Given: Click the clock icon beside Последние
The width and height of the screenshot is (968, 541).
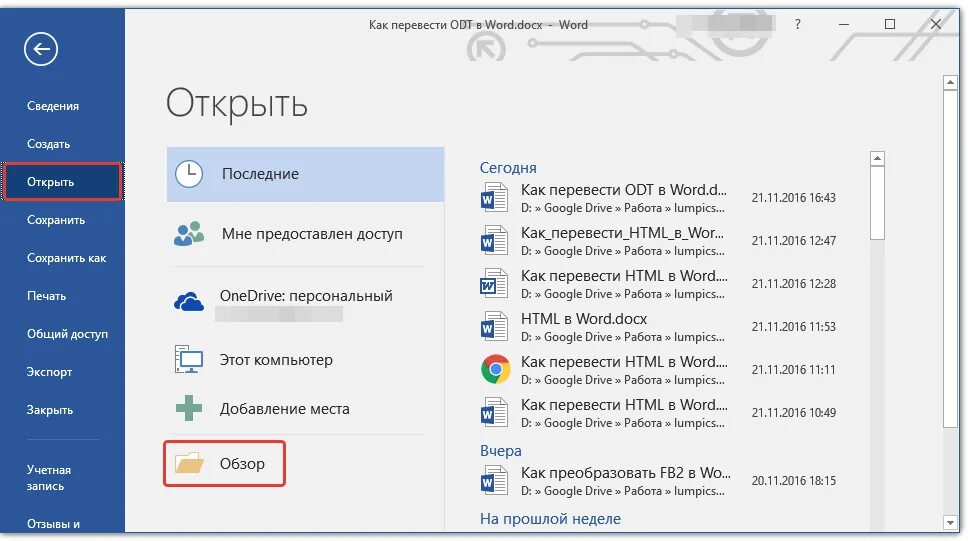Looking at the screenshot, I should pyautogui.click(x=188, y=174).
